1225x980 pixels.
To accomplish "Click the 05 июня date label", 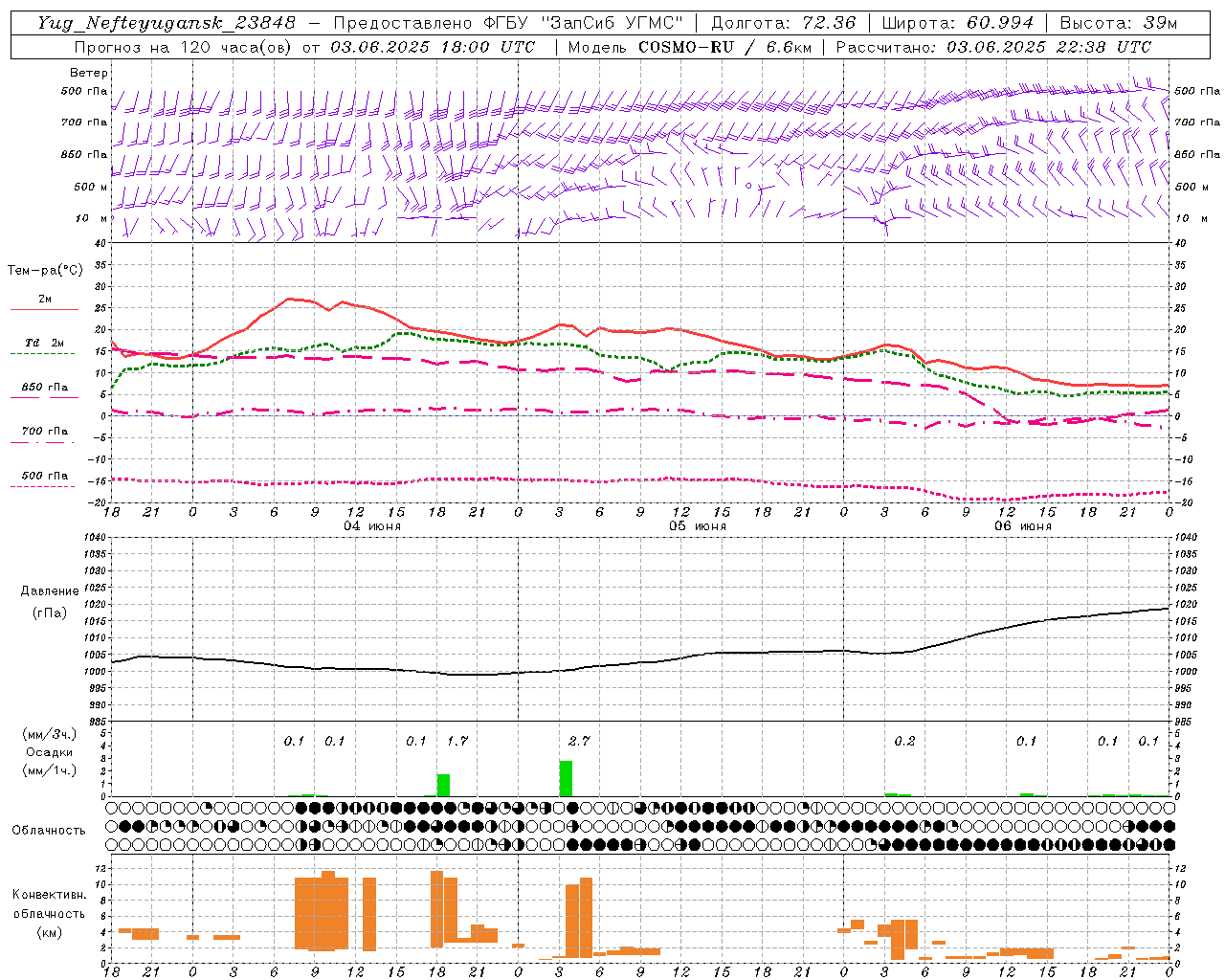I will [698, 526].
